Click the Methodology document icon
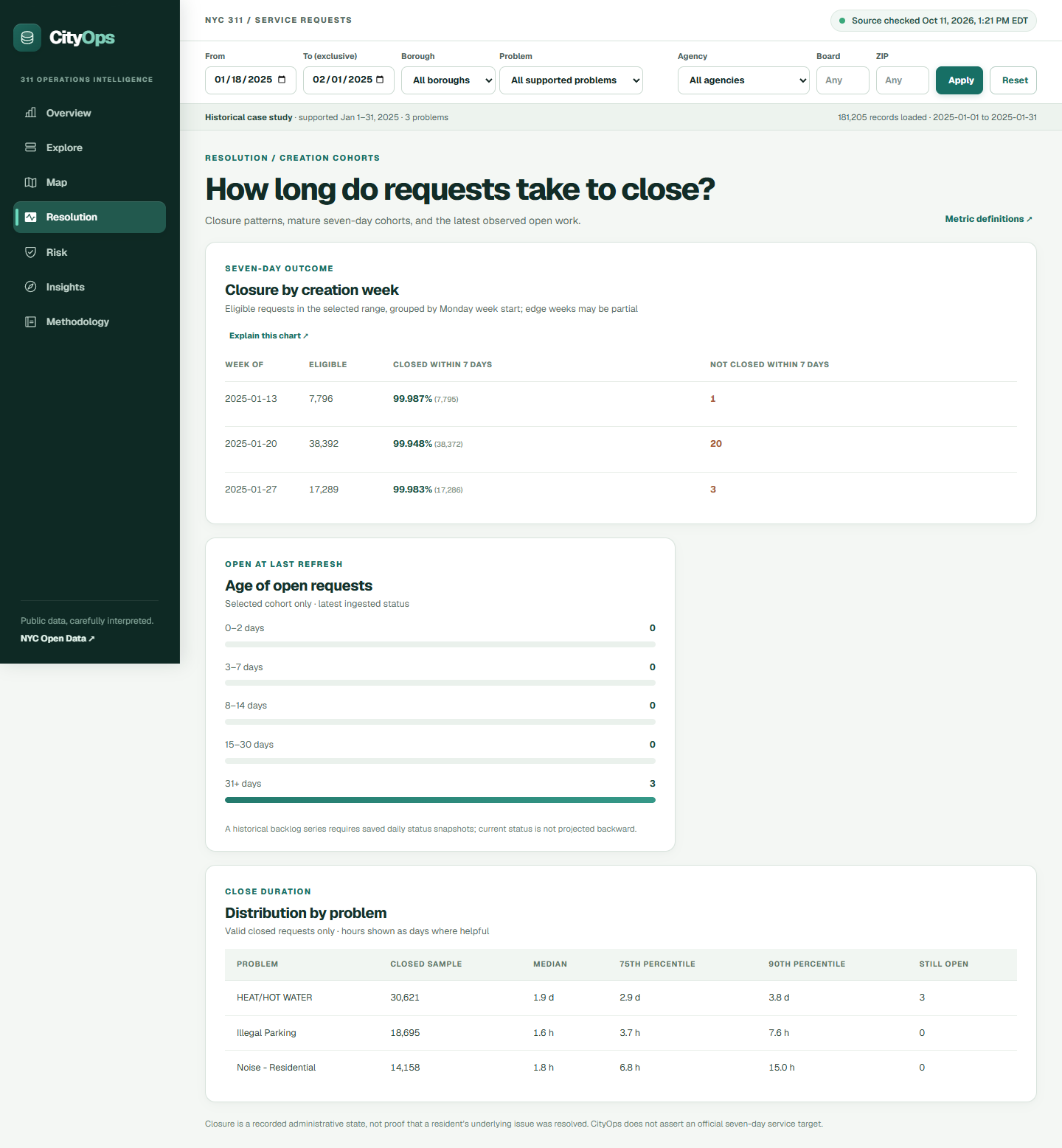 point(31,321)
